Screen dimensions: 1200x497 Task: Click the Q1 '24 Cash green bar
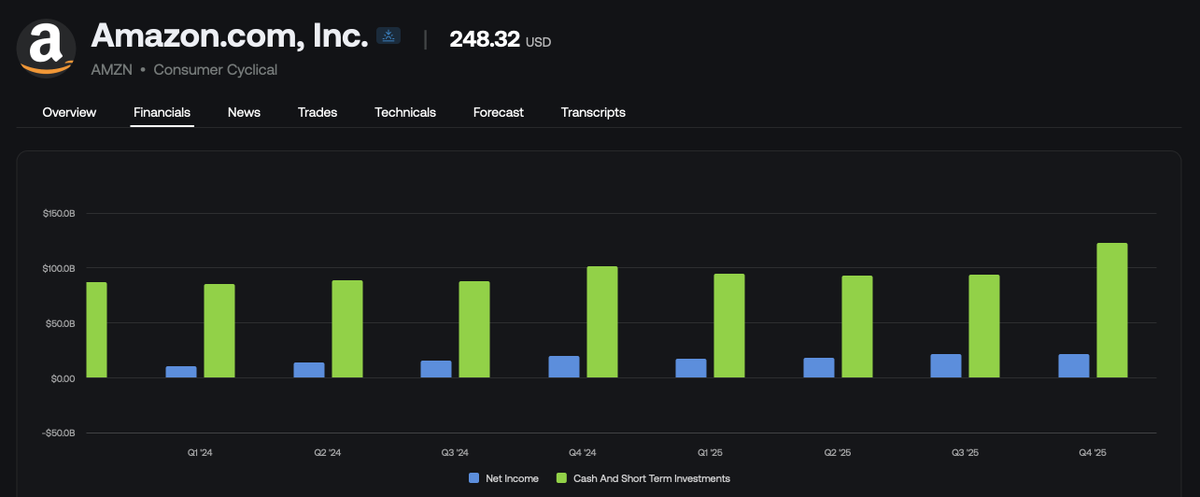click(219, 331)
